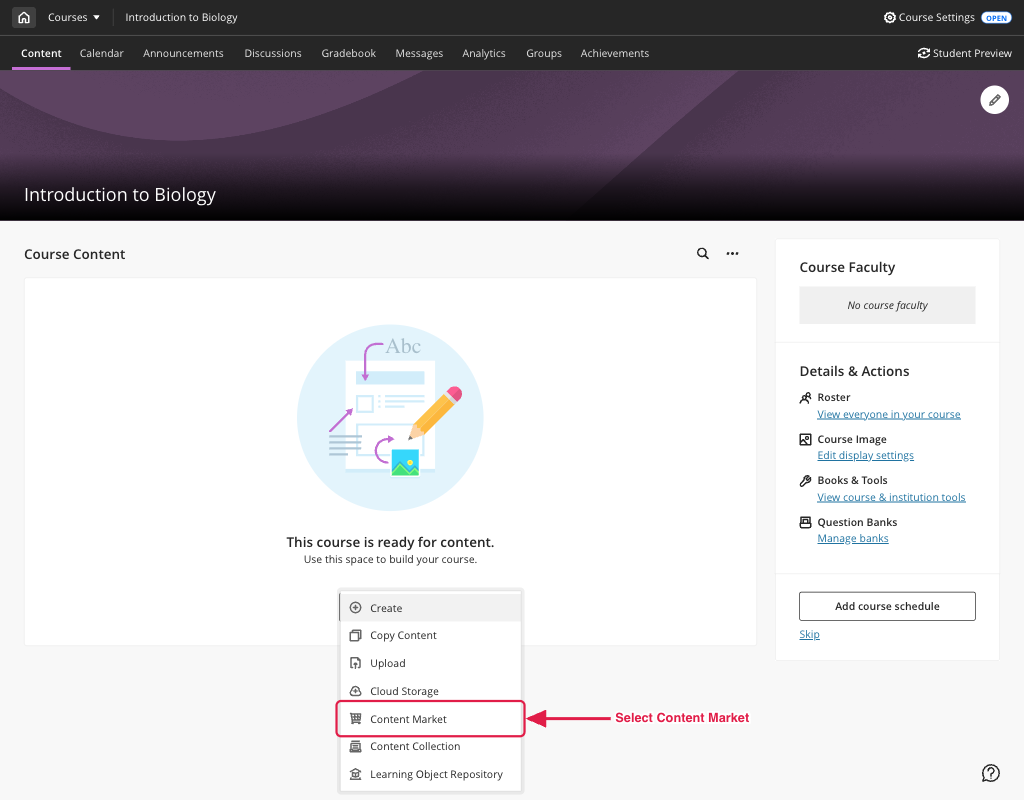Switch to the Calendar tab
The width and height of the screenshot is (1024, 800).
101,54
